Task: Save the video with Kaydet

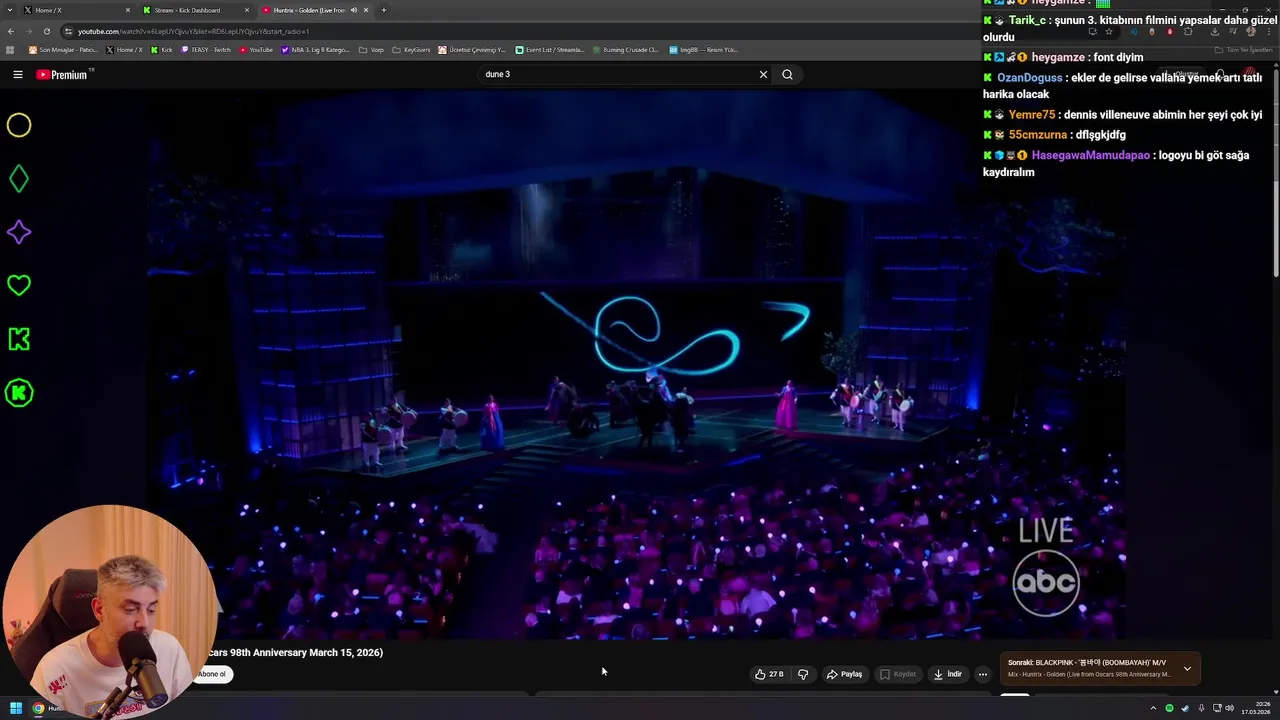Action: pos(897,674)
